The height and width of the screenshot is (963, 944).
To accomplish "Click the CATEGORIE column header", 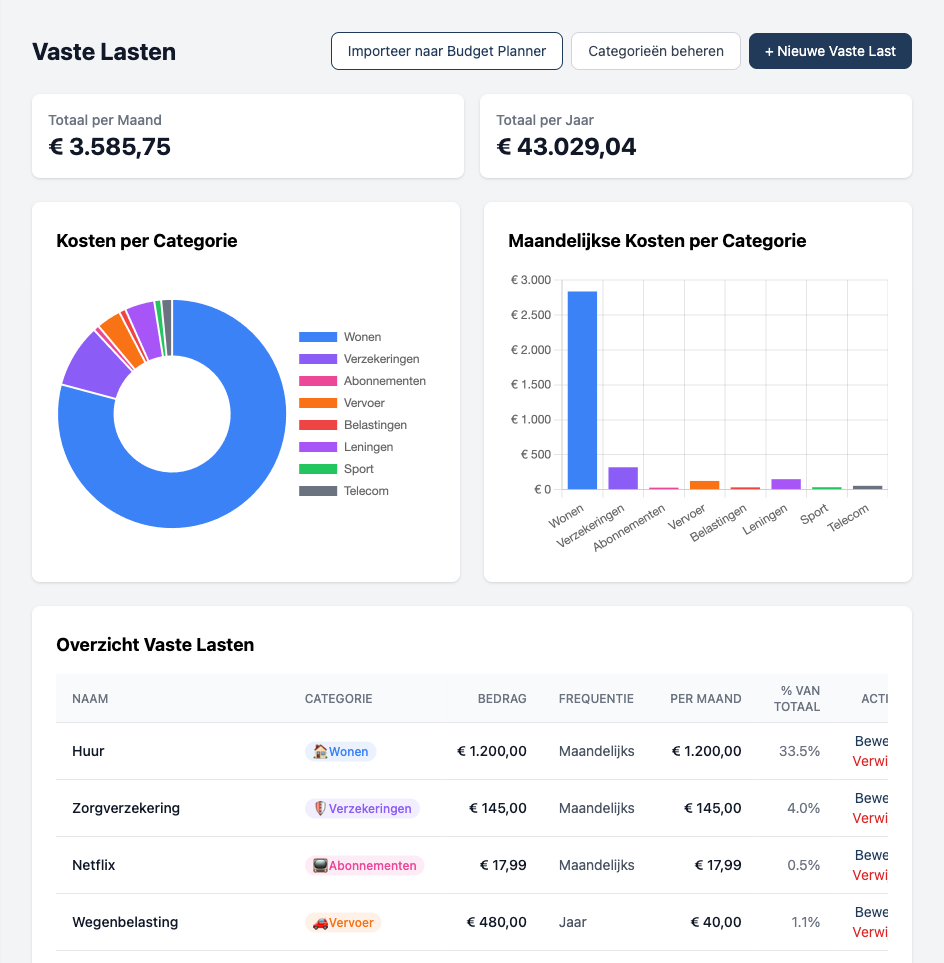I will [338, 699].
